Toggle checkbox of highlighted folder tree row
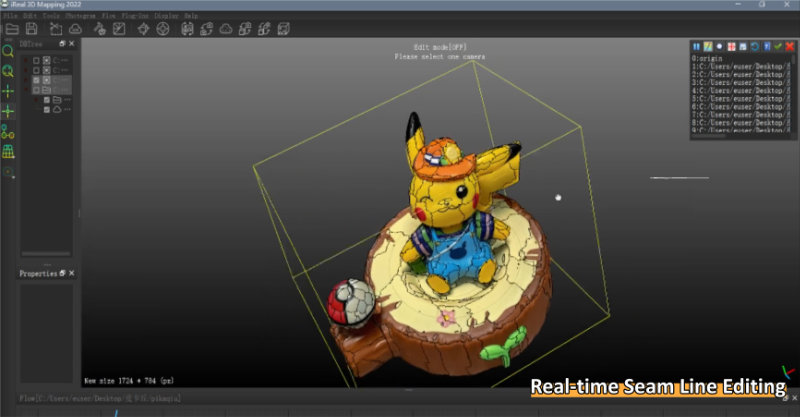This screenshot has height=417, width=800. coord(36,90)
